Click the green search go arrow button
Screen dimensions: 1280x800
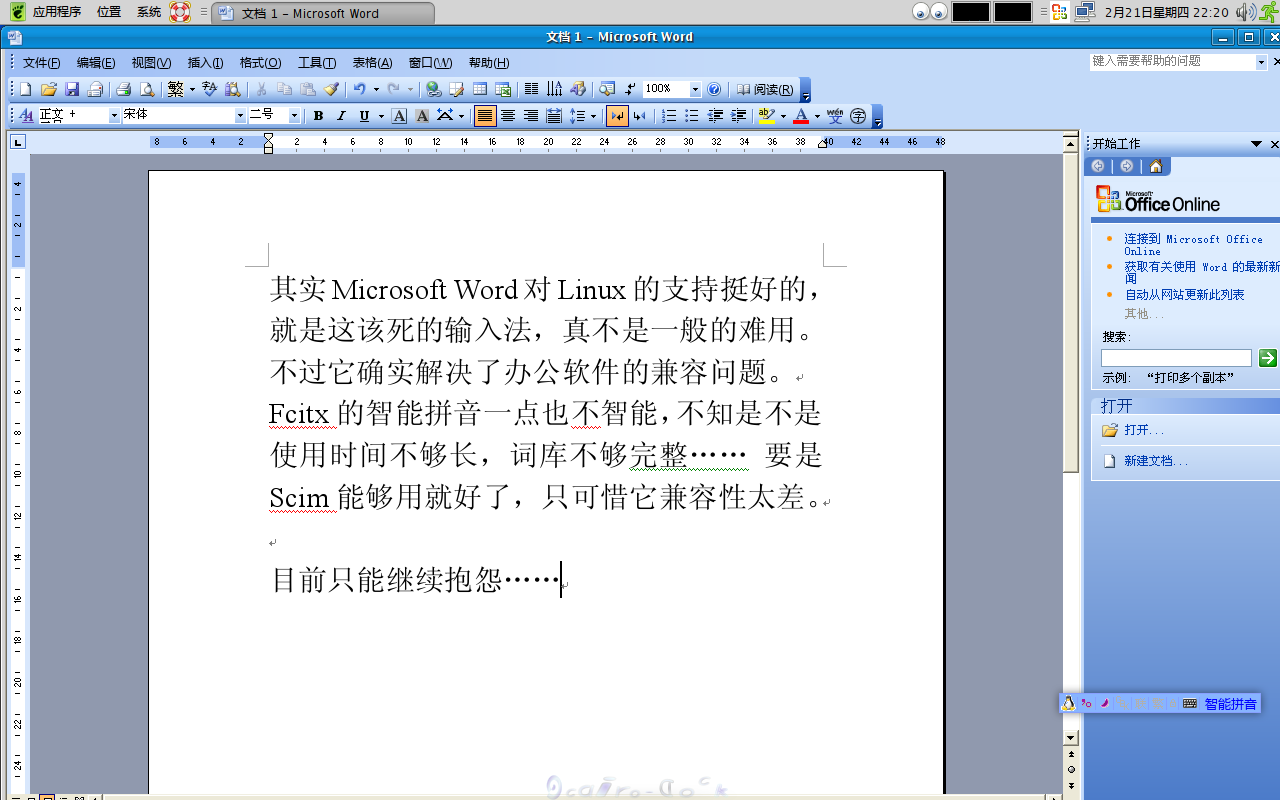coord(1268,358)
